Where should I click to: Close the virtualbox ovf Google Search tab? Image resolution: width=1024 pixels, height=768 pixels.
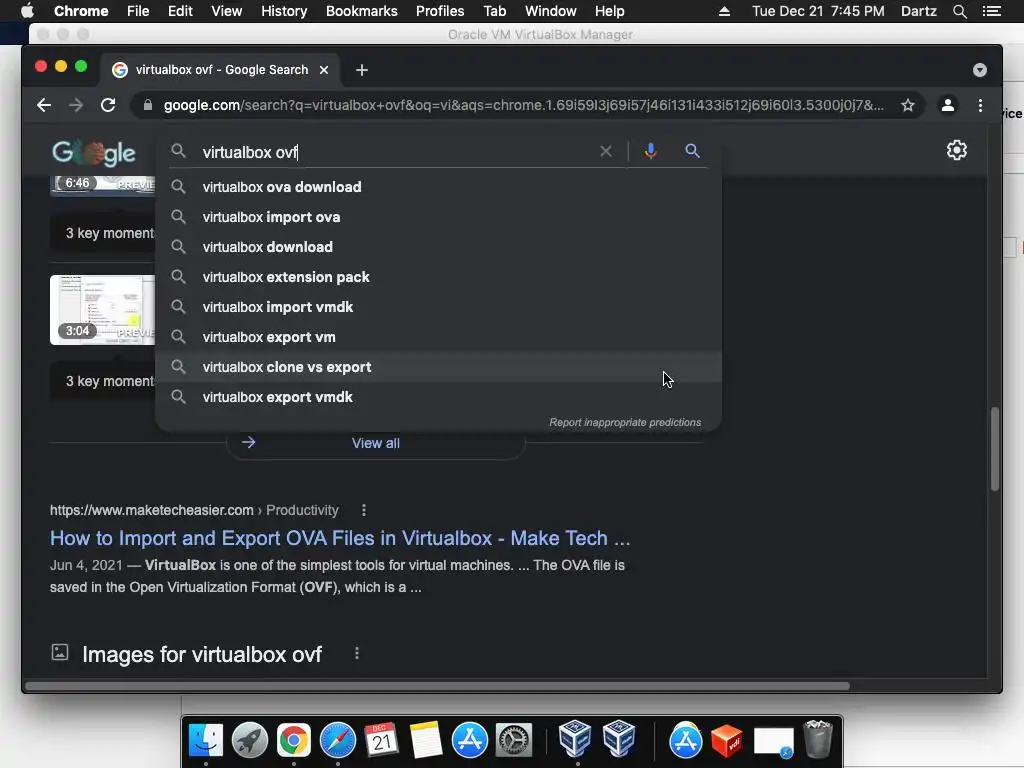pyautogui.click(x=324, y=70)
